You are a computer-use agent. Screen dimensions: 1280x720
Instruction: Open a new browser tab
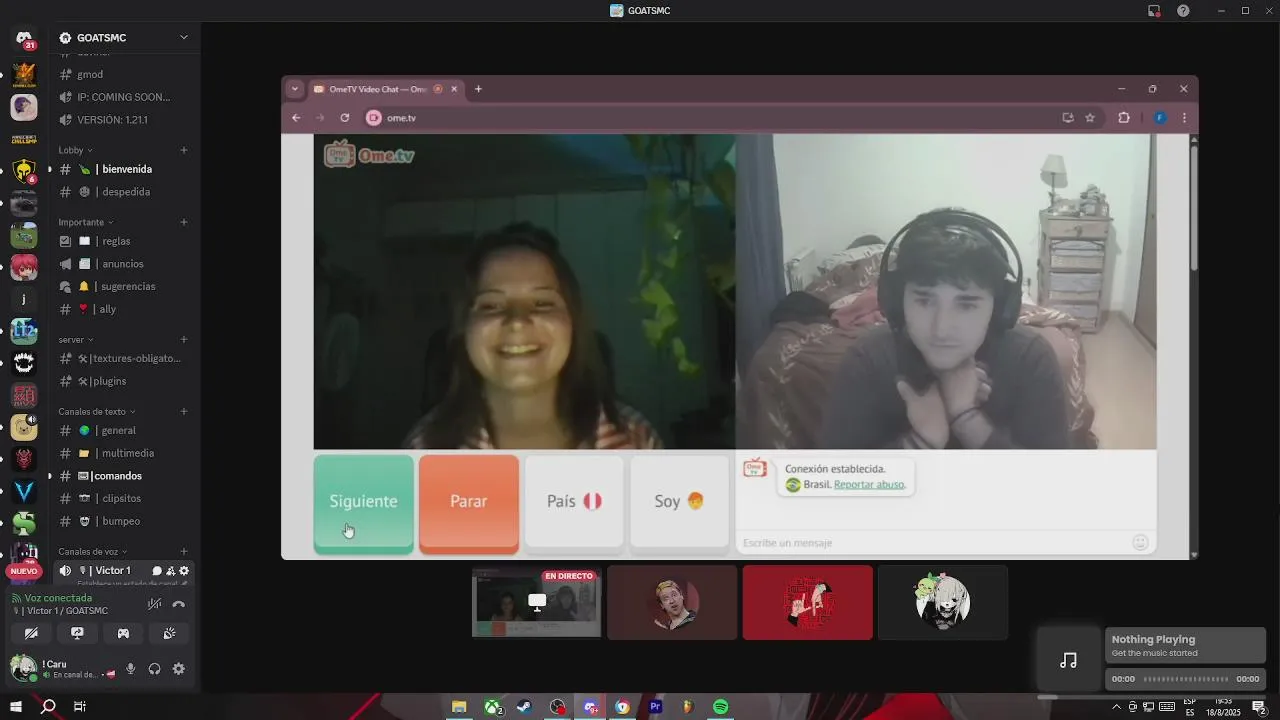tap(478, 89)
